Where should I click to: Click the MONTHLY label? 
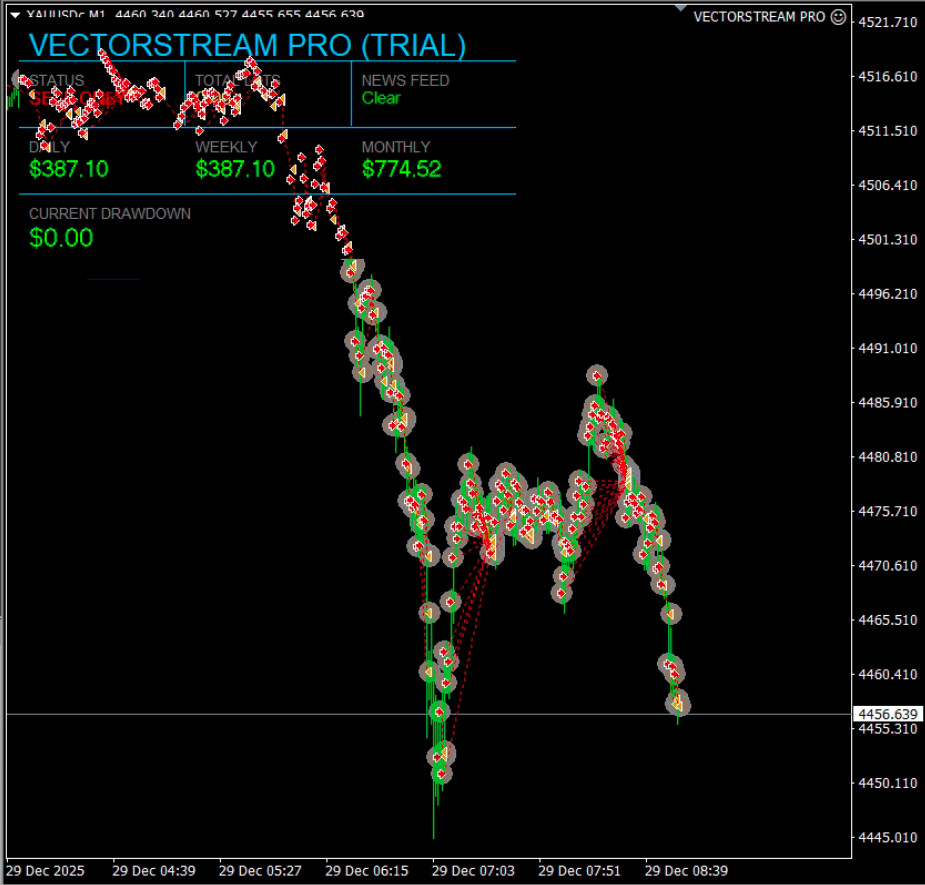click(396, 147)
